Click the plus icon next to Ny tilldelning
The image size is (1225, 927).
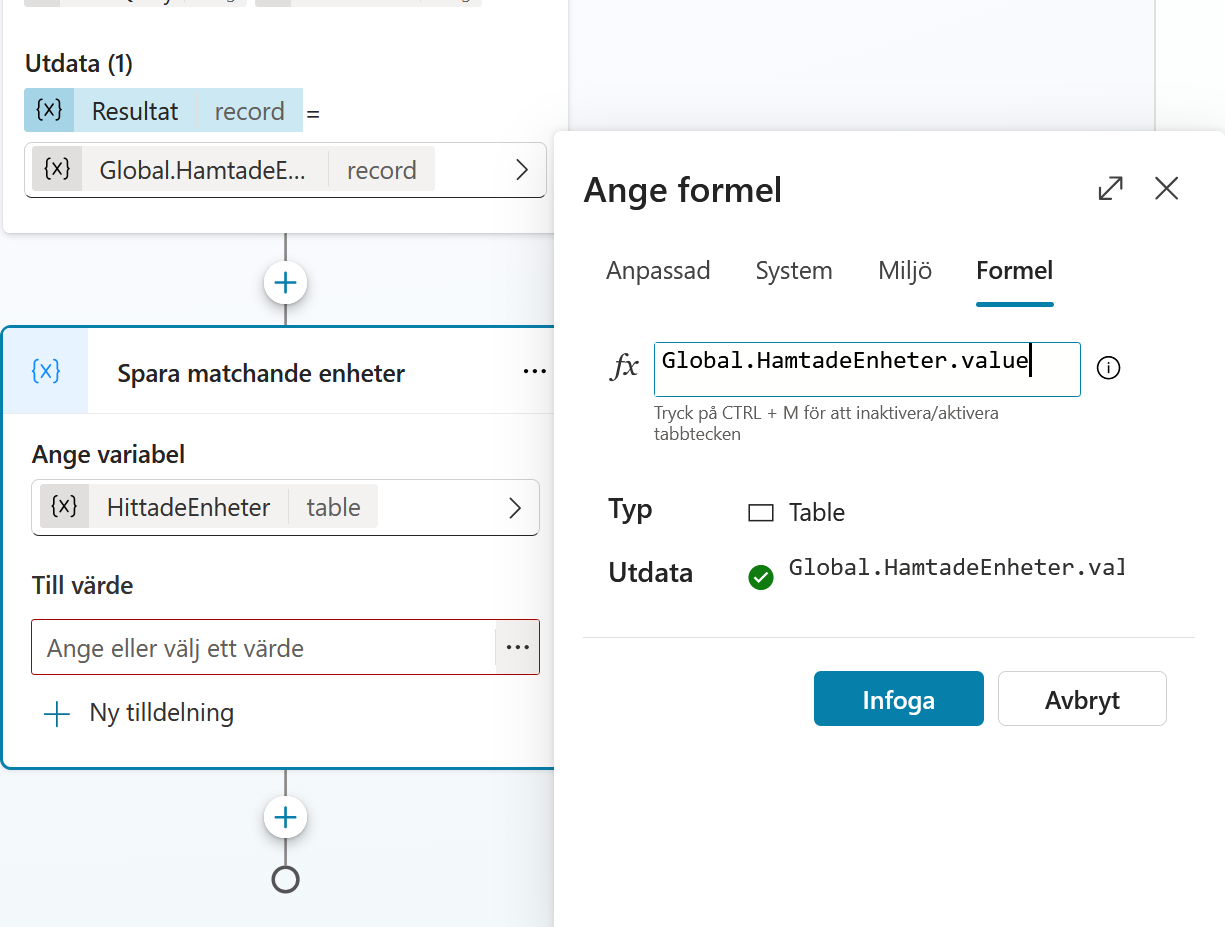click(x=57, y=714)
